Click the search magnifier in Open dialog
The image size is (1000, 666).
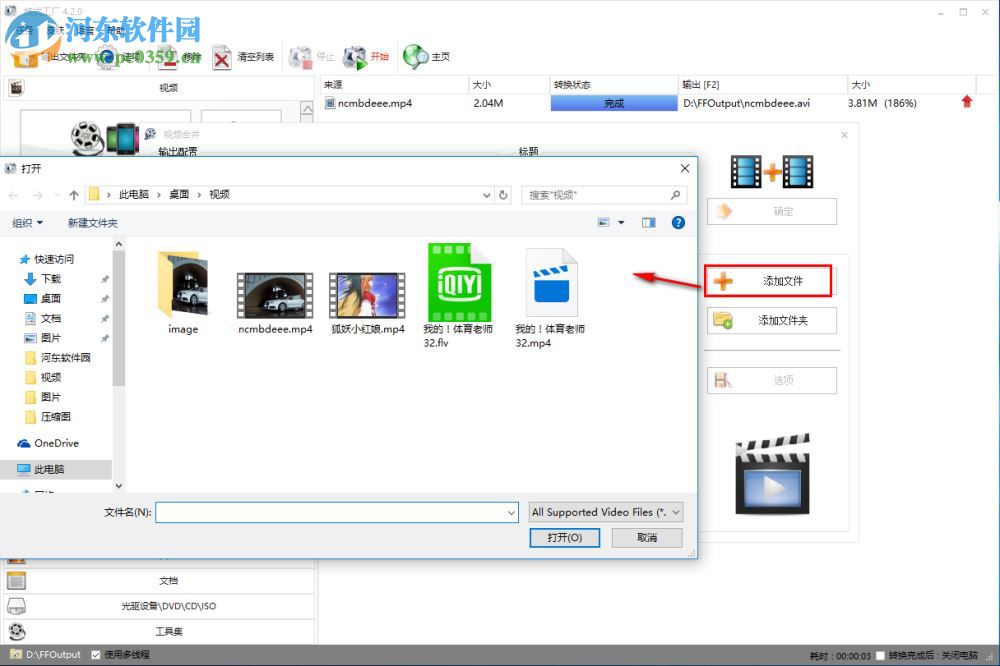(675, 195)
